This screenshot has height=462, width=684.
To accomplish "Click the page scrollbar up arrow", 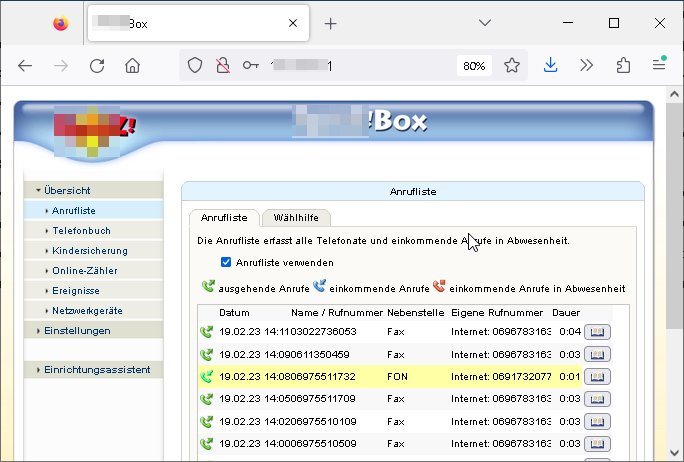I will [x=674, y=94].
